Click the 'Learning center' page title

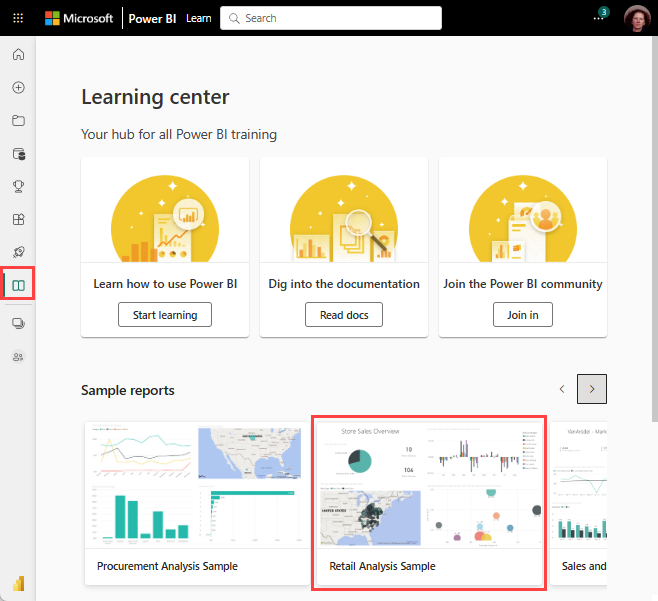coord(155,97)
